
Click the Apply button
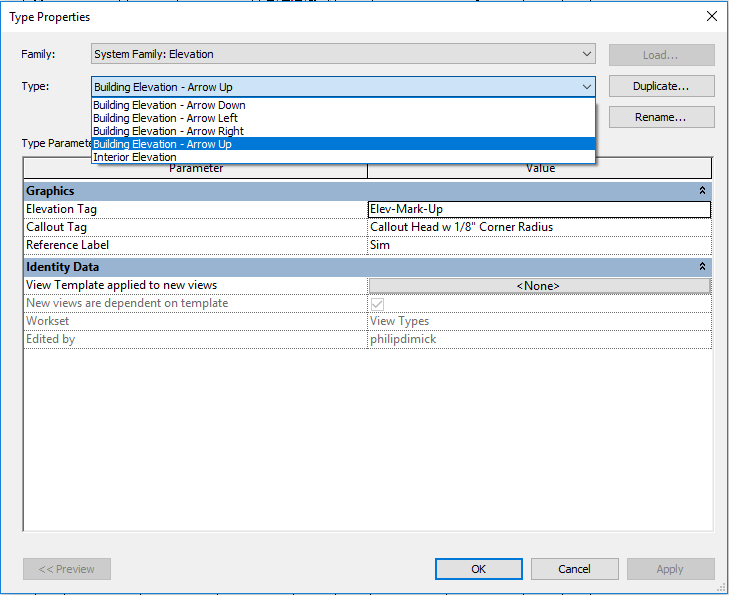pyautogui.click(x=670, y=569)
